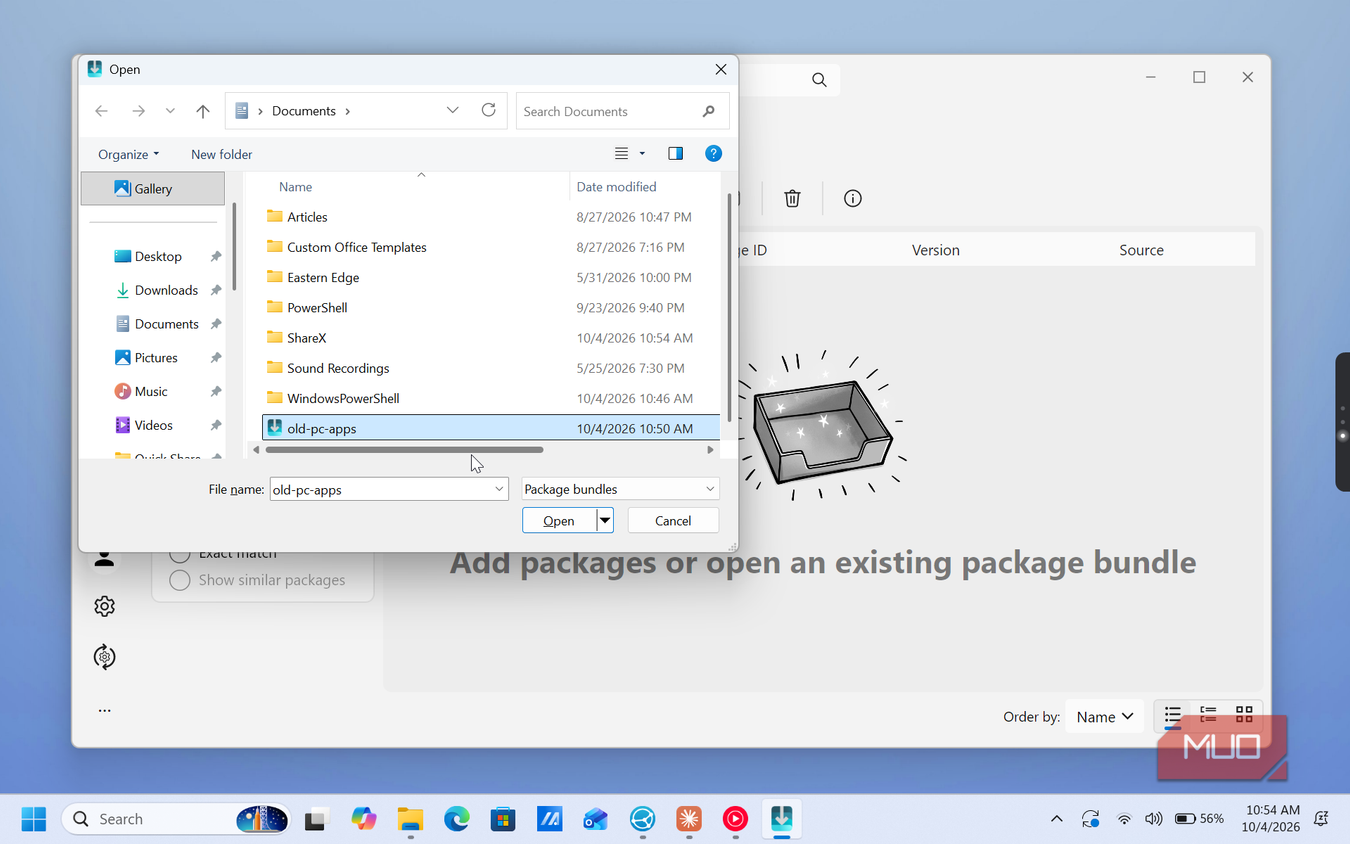This screenshot has width=1350, height=844.
Task: Open settings gear in UniGetUI sidebar
Action: pyautogui.click(x=104, y=606)
